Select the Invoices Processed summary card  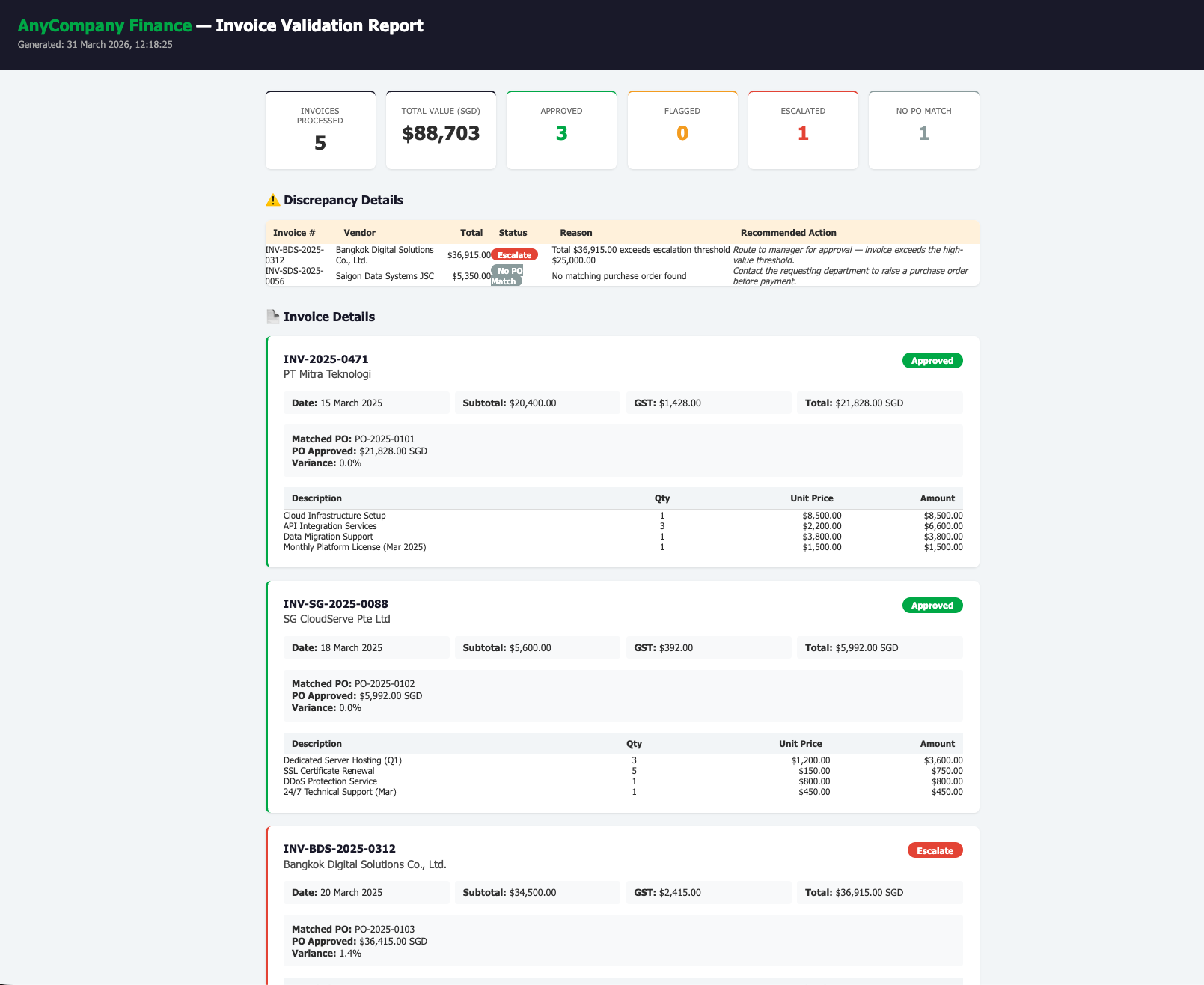tap(320, 129)
